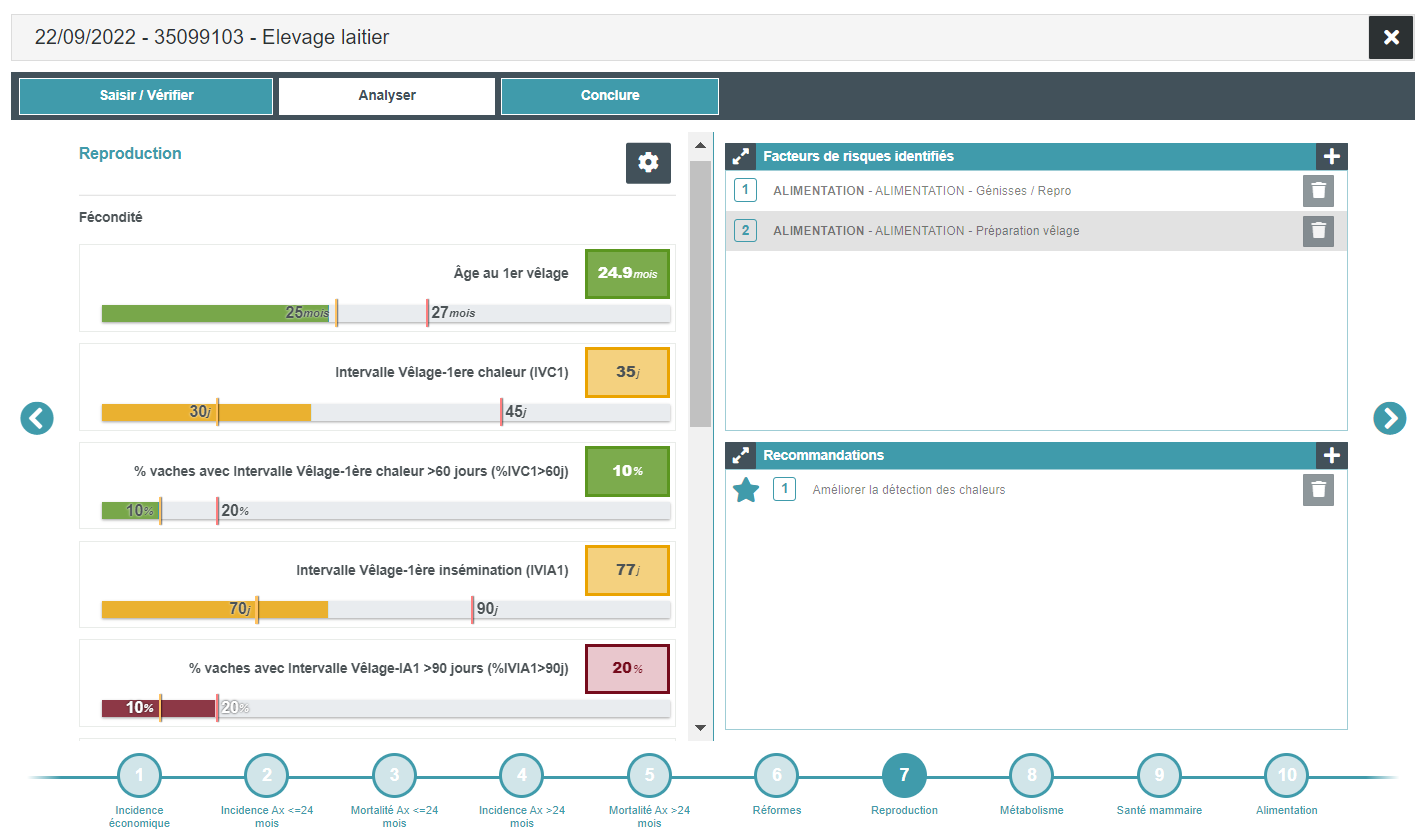Go to previous section with left arrow
The height and width of the screenshot is (835, 1419).
[x=37, y=418]
